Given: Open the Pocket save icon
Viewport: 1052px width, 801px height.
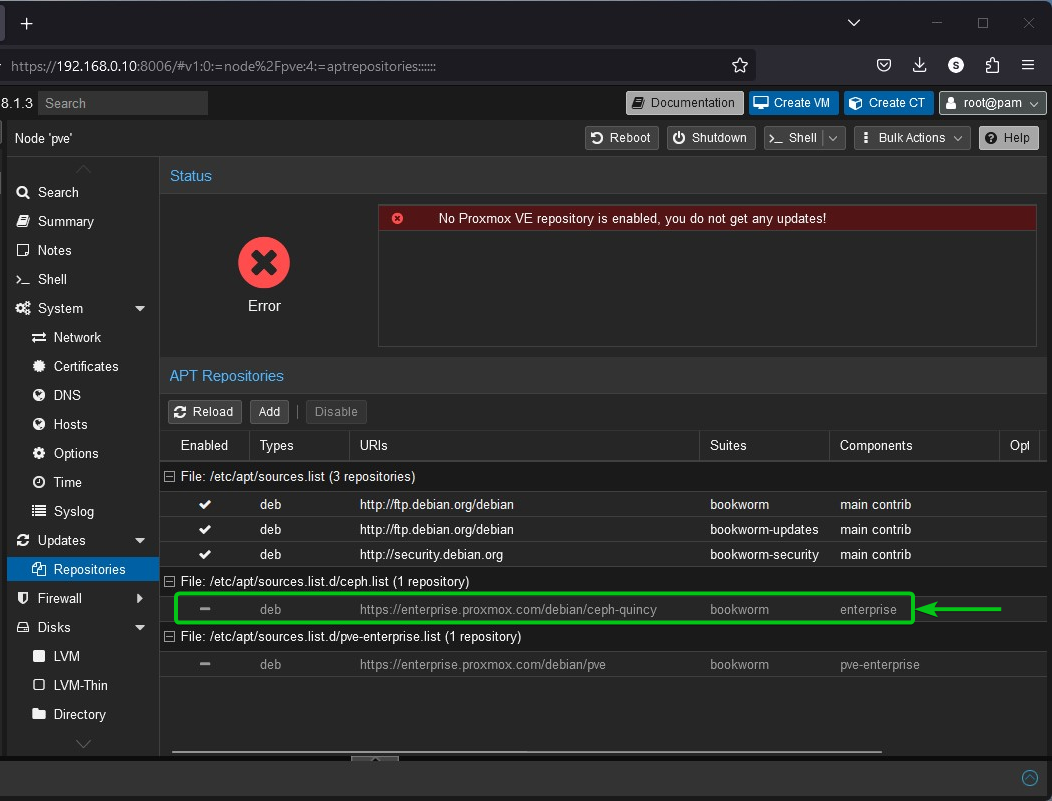Looking at the screenshot, I should (x=884, y=65).
